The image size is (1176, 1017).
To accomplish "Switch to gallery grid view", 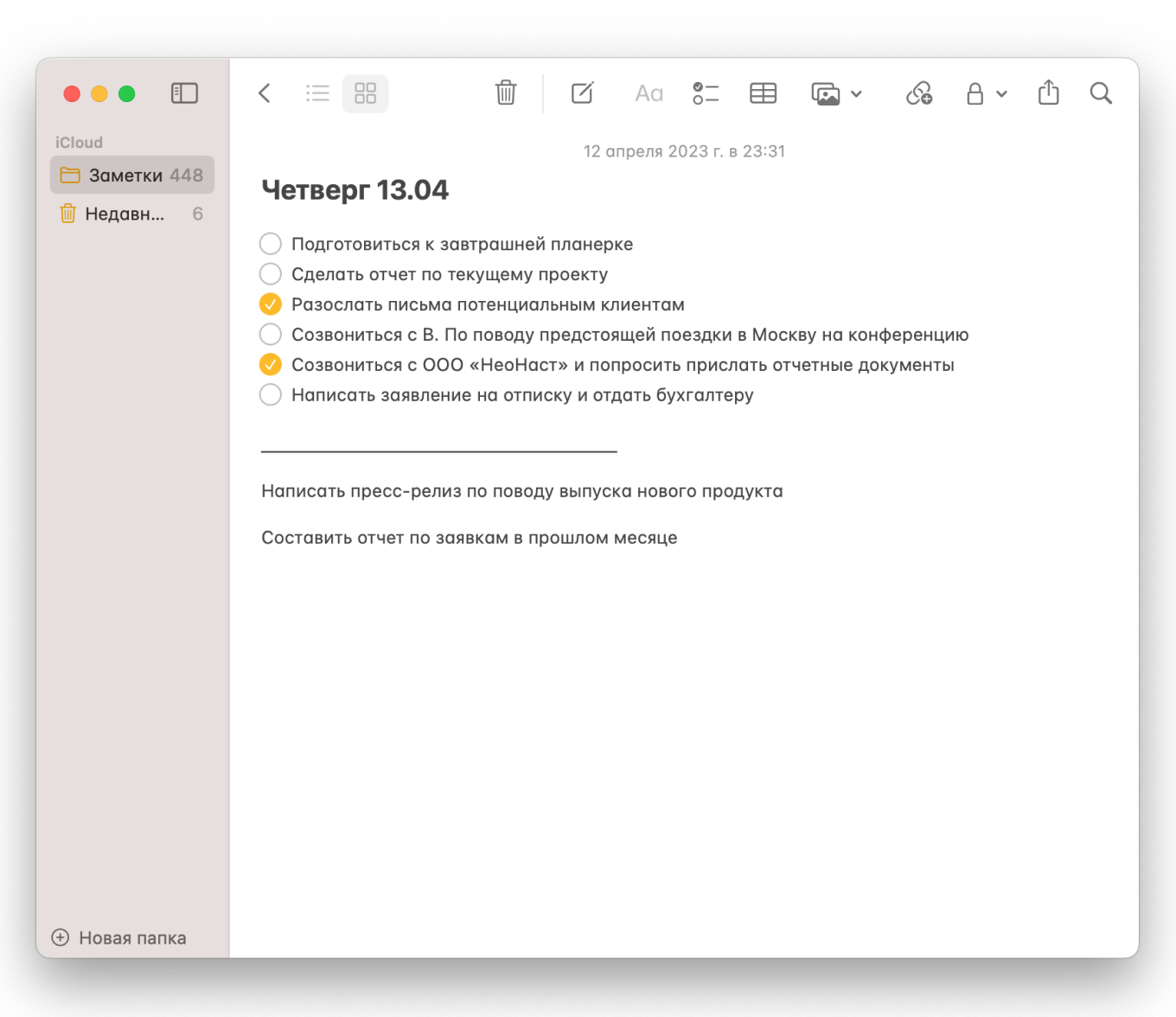I will (365, 93).
